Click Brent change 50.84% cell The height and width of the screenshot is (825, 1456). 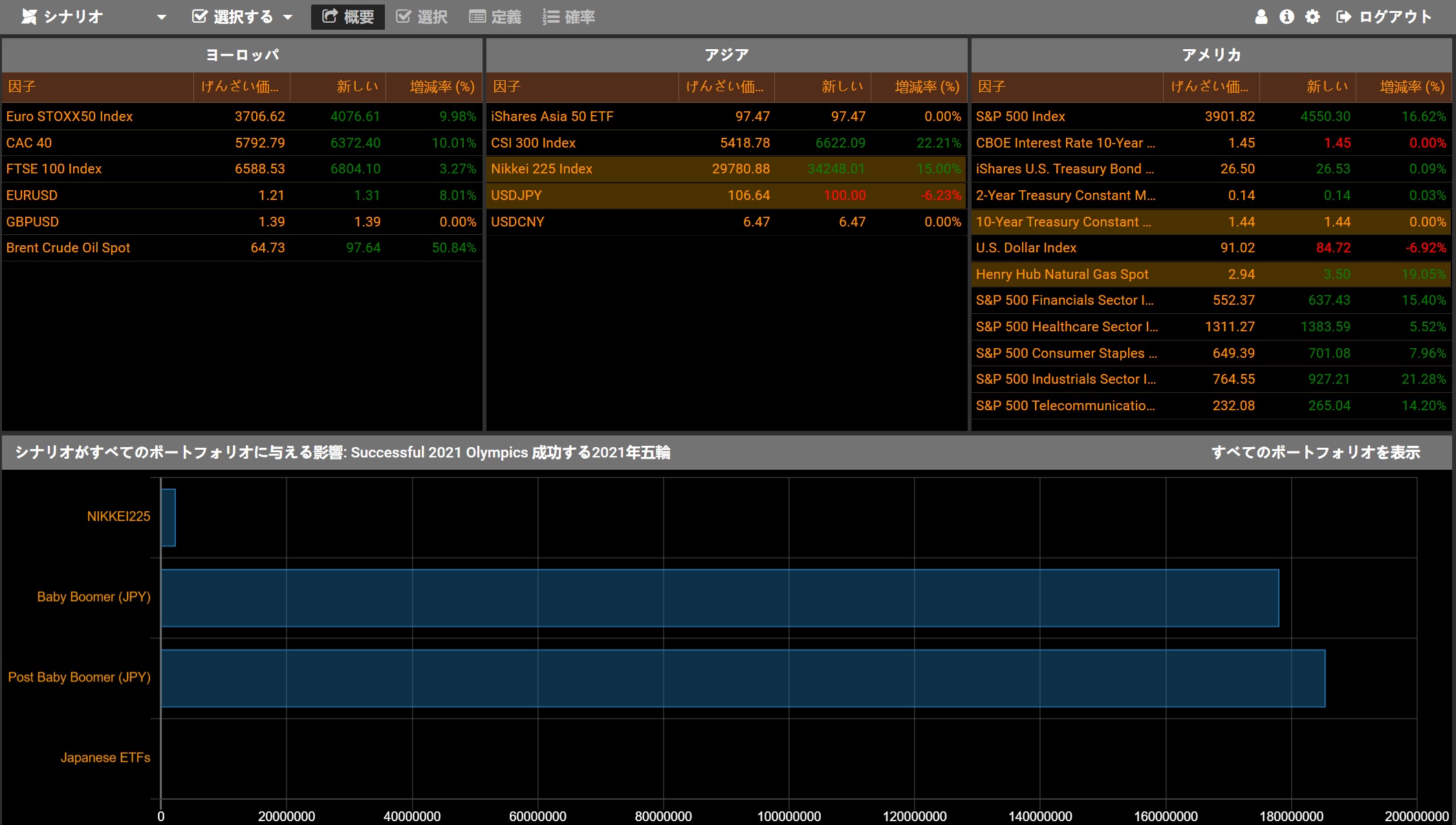click(x=453, y=248)
